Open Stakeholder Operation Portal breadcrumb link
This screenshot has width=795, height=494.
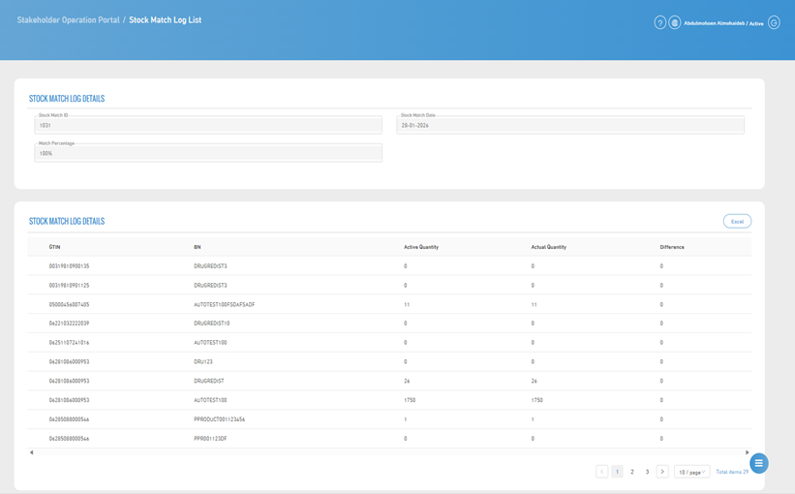click(x=68, y=20)
